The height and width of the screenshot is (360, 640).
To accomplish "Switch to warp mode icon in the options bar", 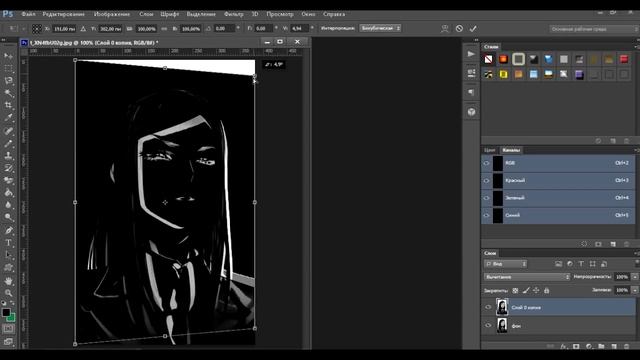I will tap(444, 29).
